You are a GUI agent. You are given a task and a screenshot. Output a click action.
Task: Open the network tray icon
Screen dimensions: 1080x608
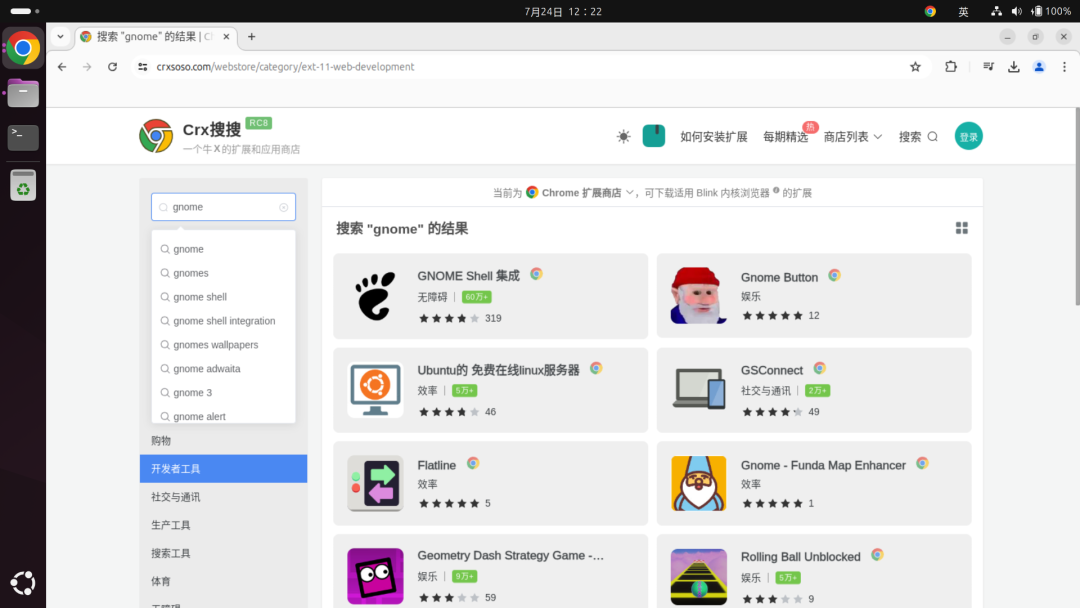tap(996, 11)
